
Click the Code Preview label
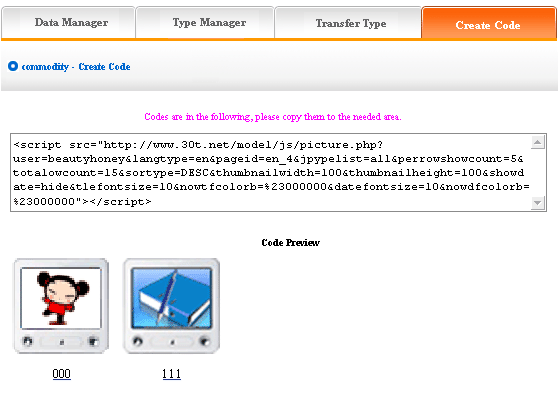290,243
